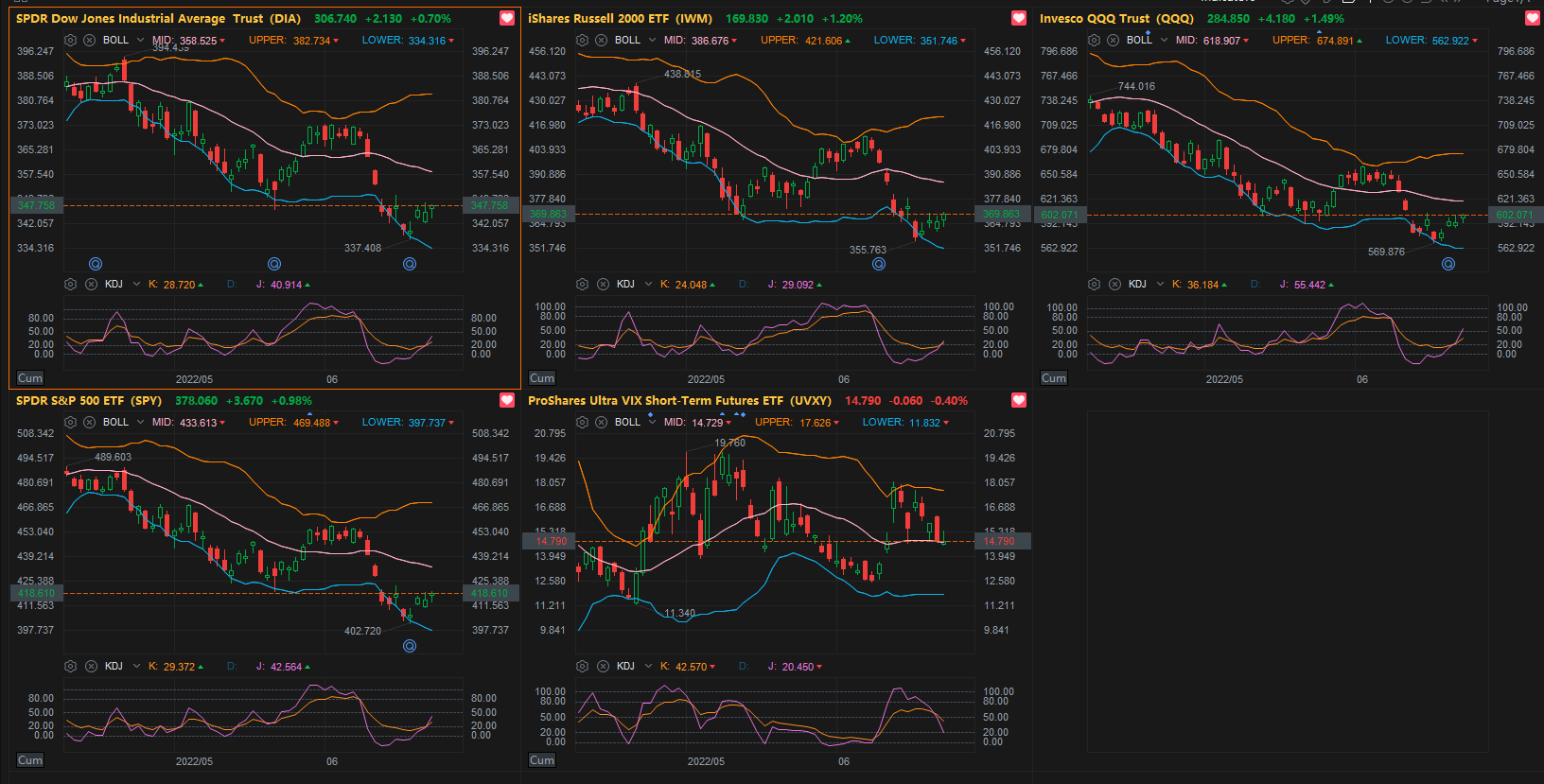Open BOLL settings gear on QQQ chart
Viewport: 1544px width, 784px height.
pyautogui.click(x=1094, y=41)
